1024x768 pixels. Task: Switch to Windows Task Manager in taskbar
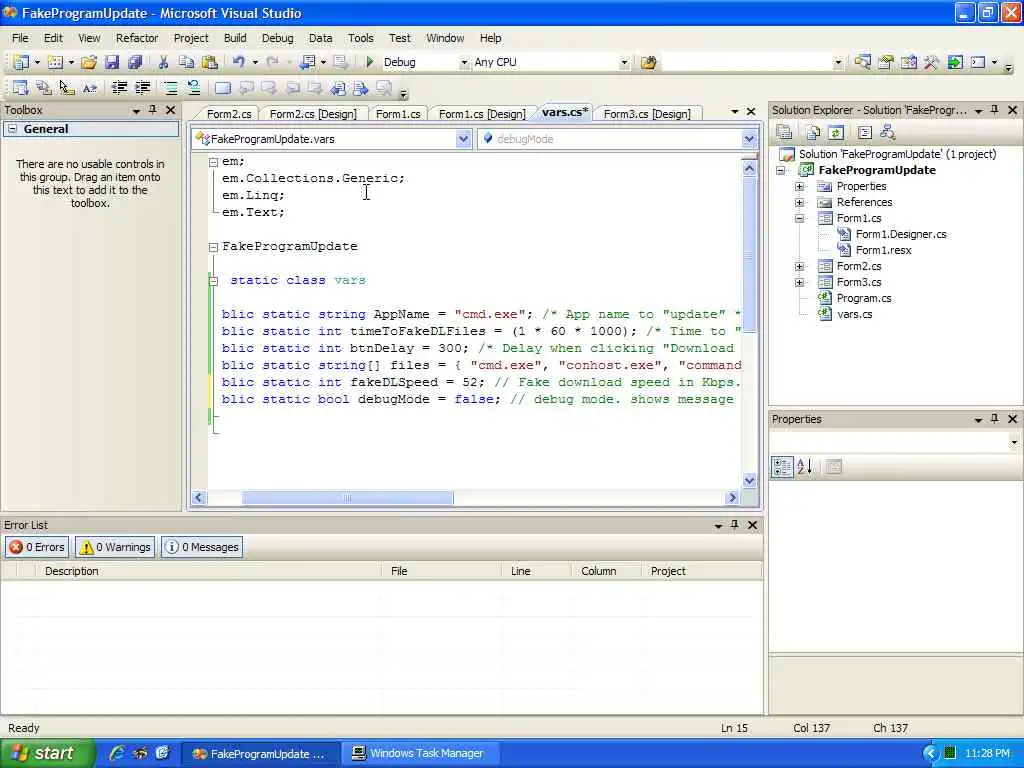(422, 754)
